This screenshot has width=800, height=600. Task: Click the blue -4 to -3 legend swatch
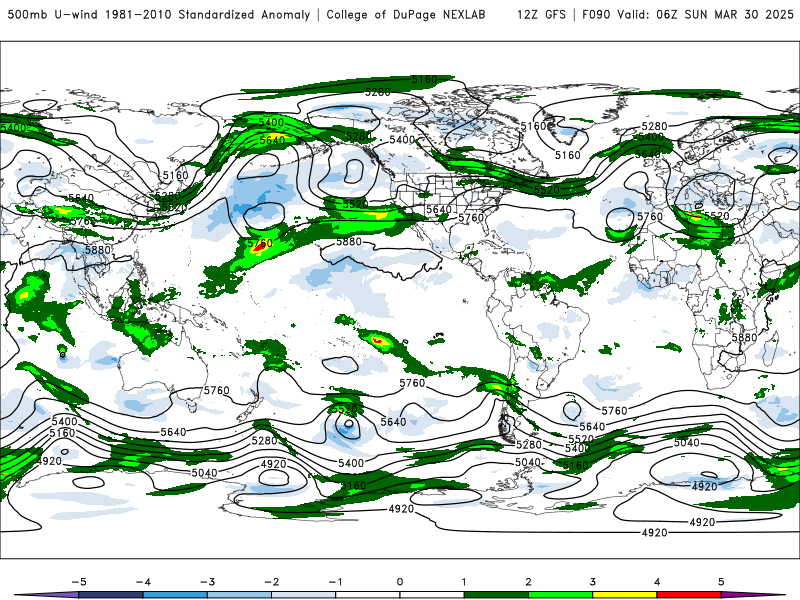click(175, 595)
